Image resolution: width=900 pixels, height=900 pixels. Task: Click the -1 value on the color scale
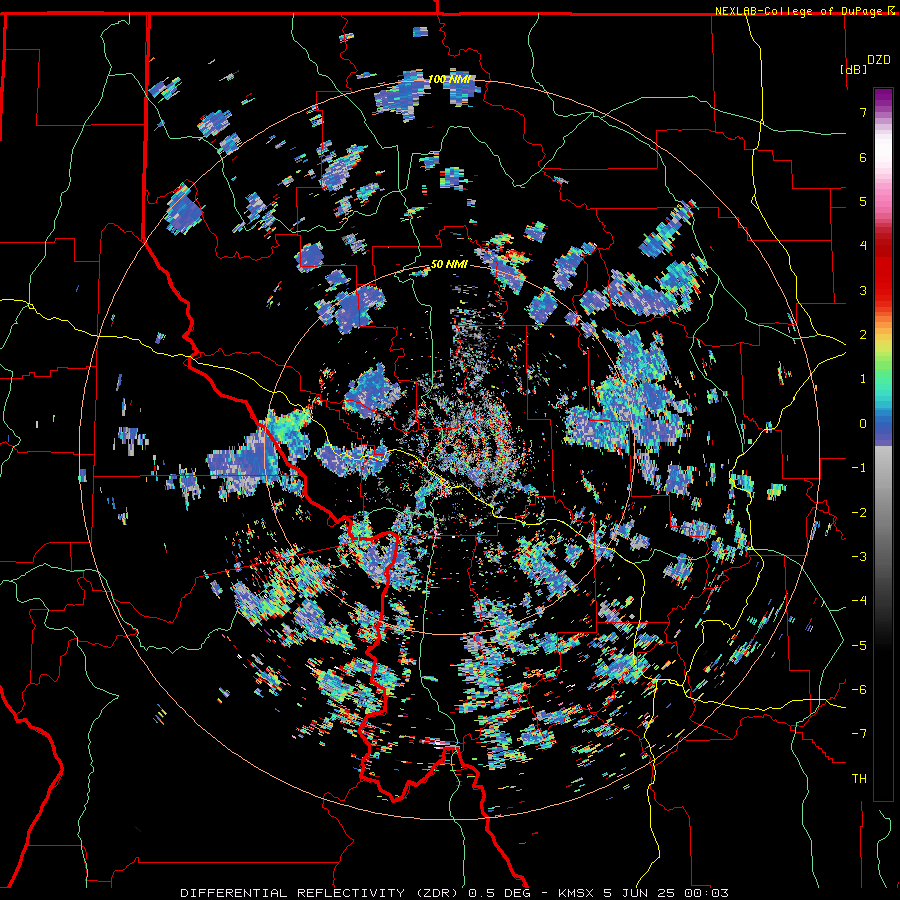859,468
